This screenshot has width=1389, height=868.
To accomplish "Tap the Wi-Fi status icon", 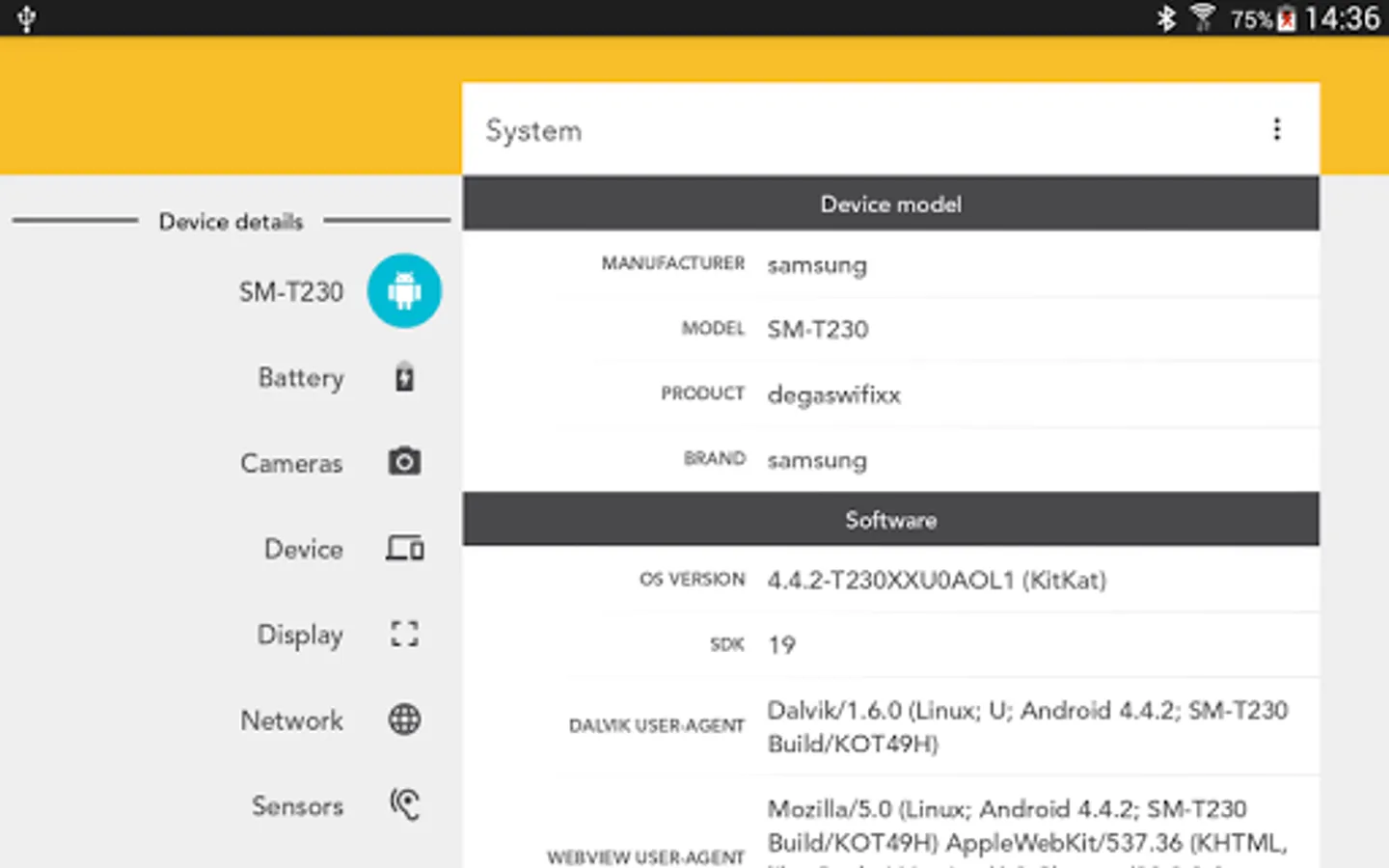I will pos(1203,18).
